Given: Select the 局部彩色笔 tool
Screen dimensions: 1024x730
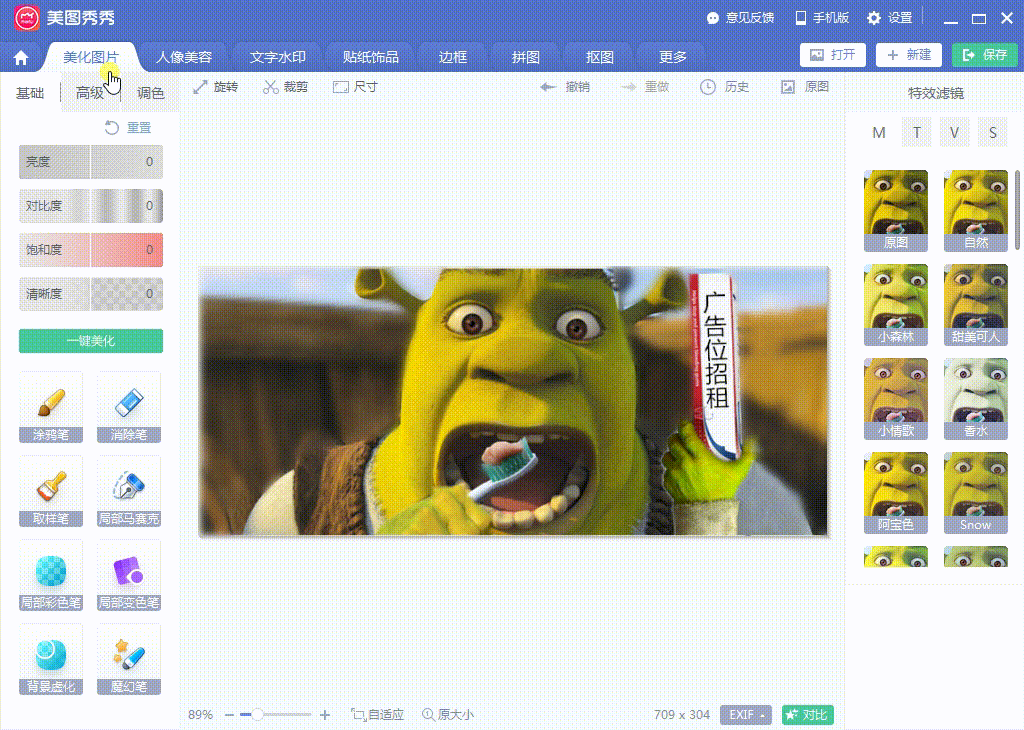Looking at the screenshot, I should (51, 576).
